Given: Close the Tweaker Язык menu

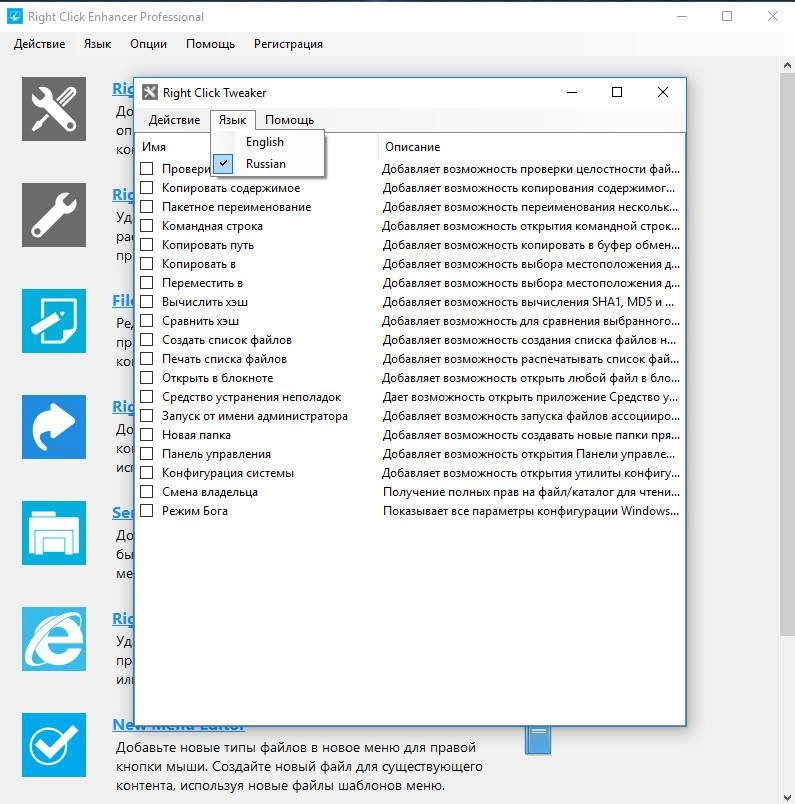Looking at the screenshot, I should [232, 120].
